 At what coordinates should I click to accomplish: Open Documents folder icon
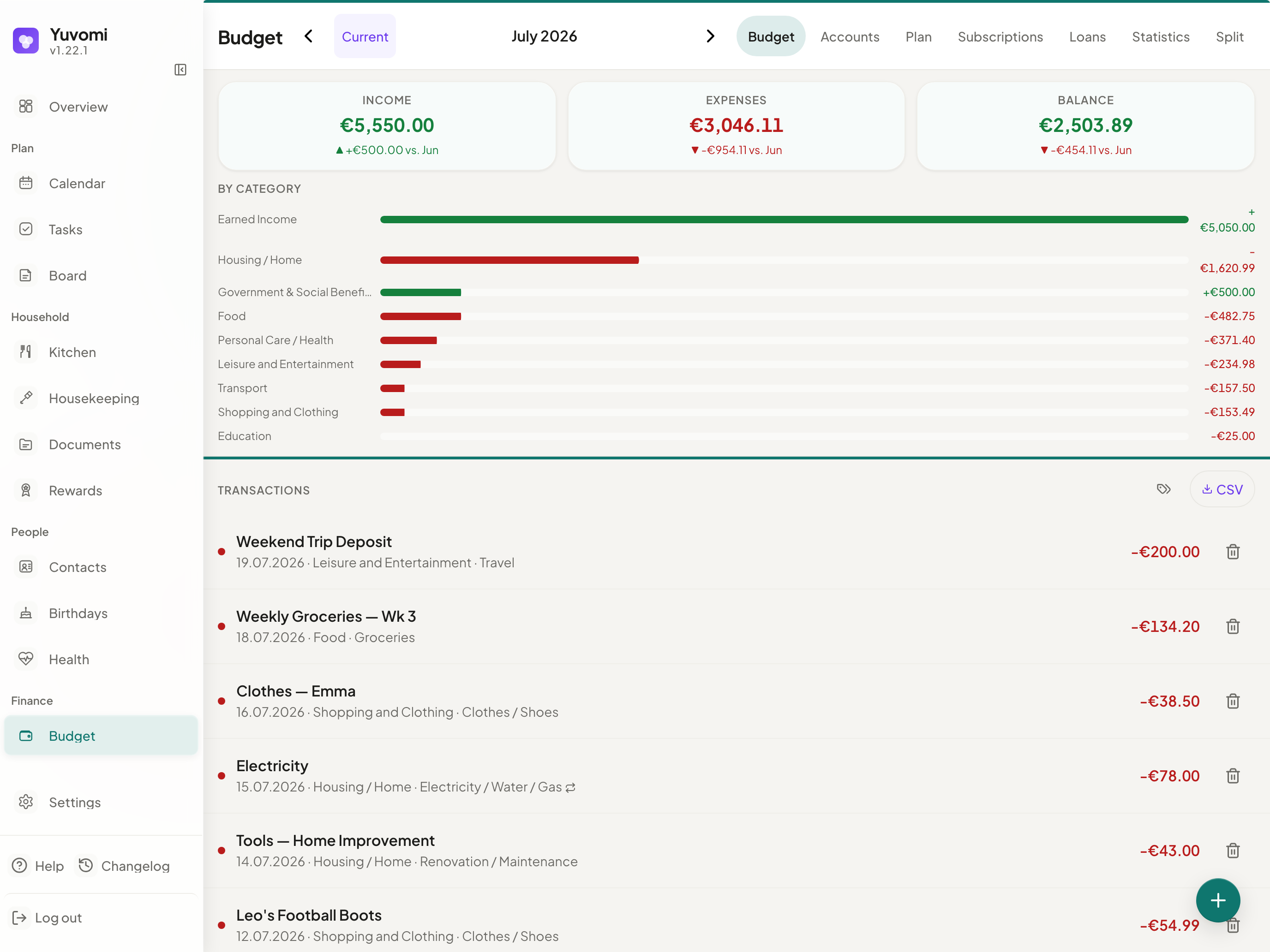pos(26,444)
